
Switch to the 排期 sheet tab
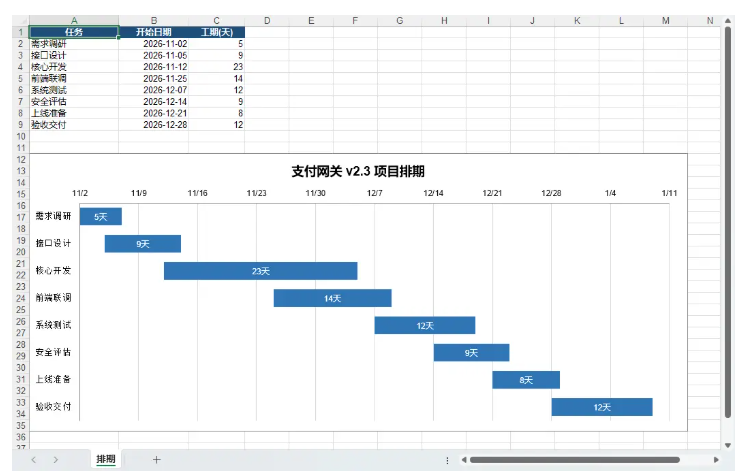tap(106, 459)
